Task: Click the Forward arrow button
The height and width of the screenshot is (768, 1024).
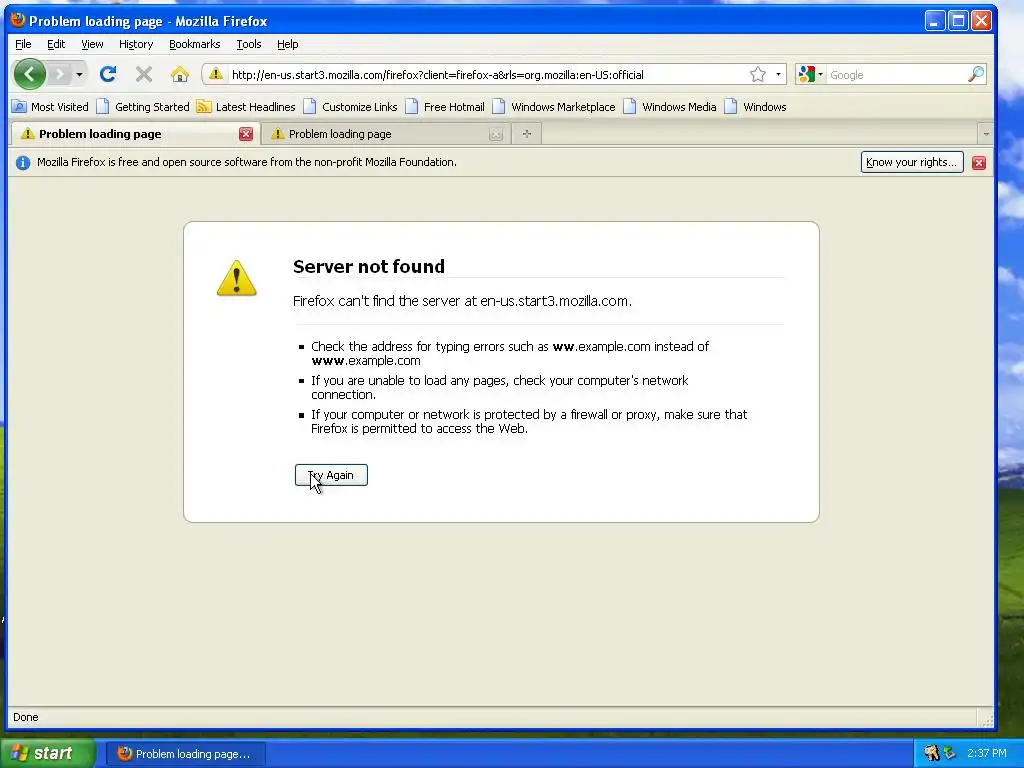Action: (59, 74)
